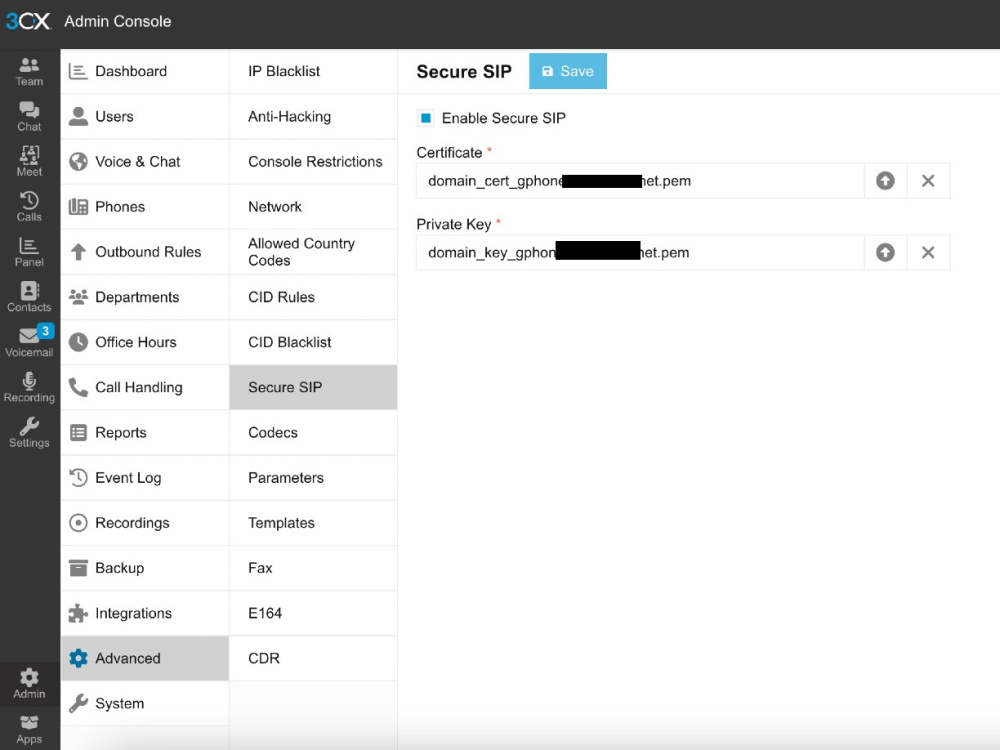Click the Admin Console title text

(x=117, y=21)
